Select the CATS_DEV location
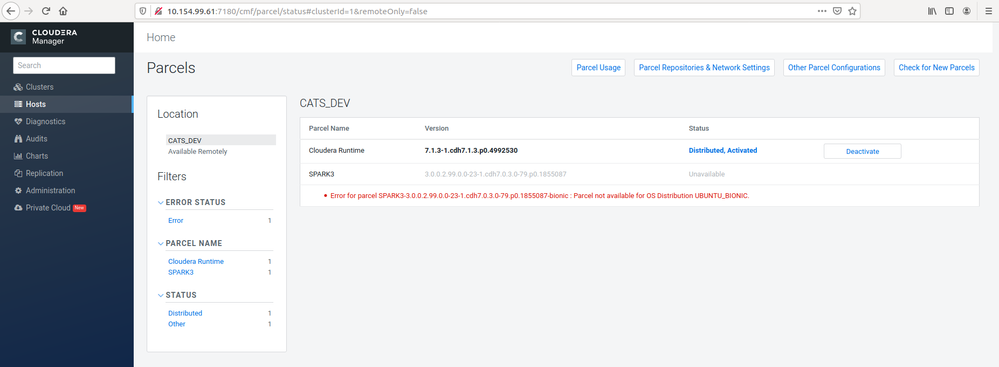Screen dimensions: 999x367 click(220, 140)
